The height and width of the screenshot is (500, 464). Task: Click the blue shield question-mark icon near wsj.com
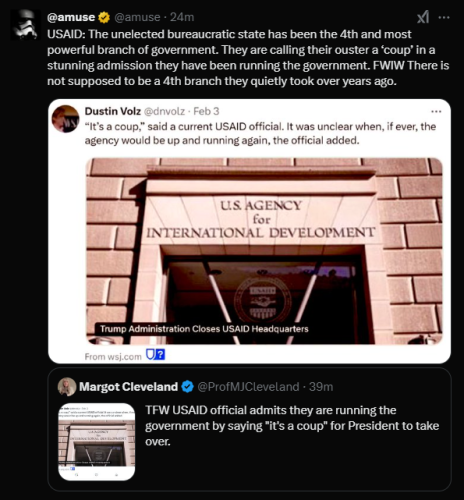point(156,355)
